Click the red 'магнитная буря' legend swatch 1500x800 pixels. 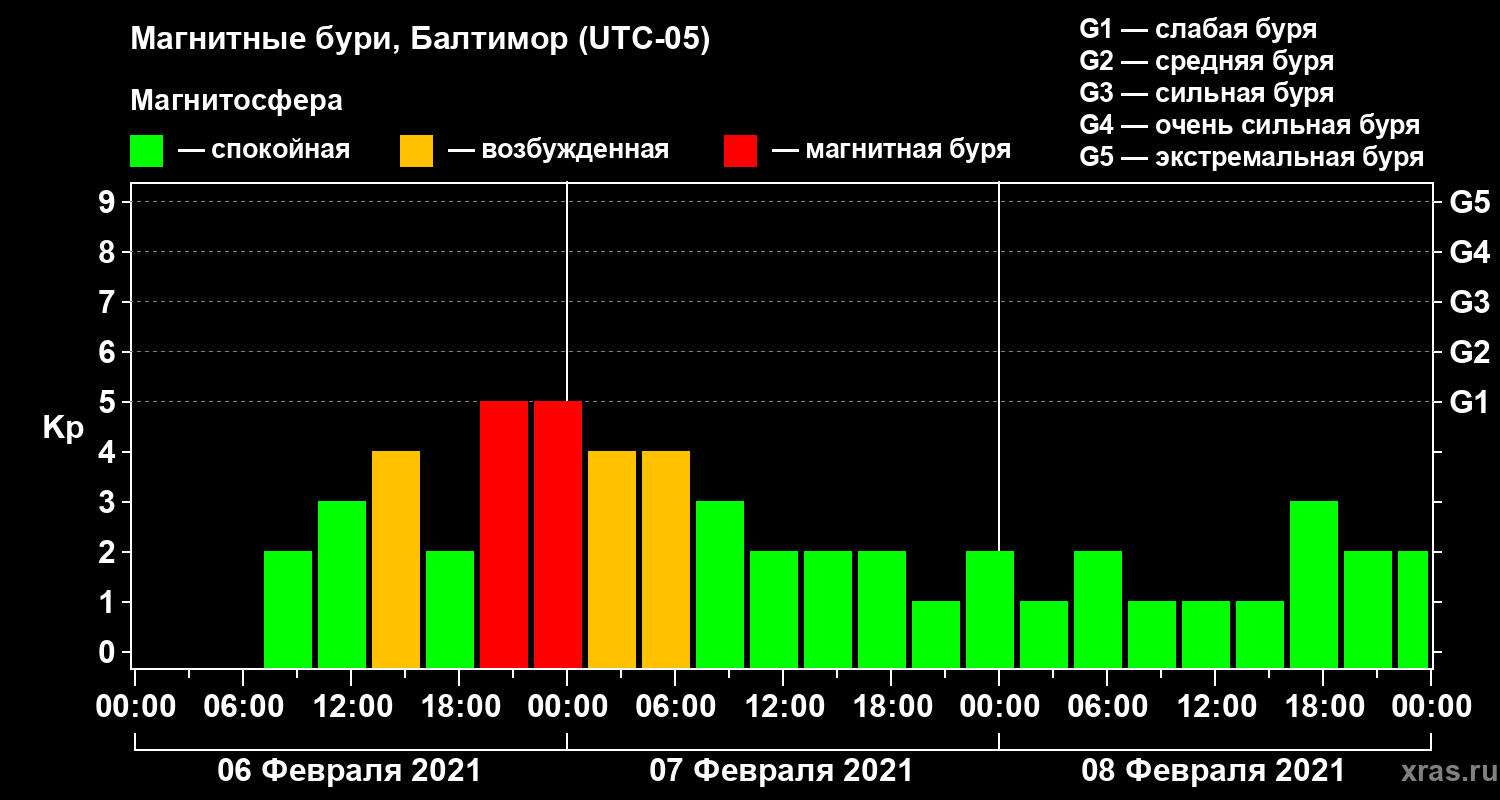point(740,151)
